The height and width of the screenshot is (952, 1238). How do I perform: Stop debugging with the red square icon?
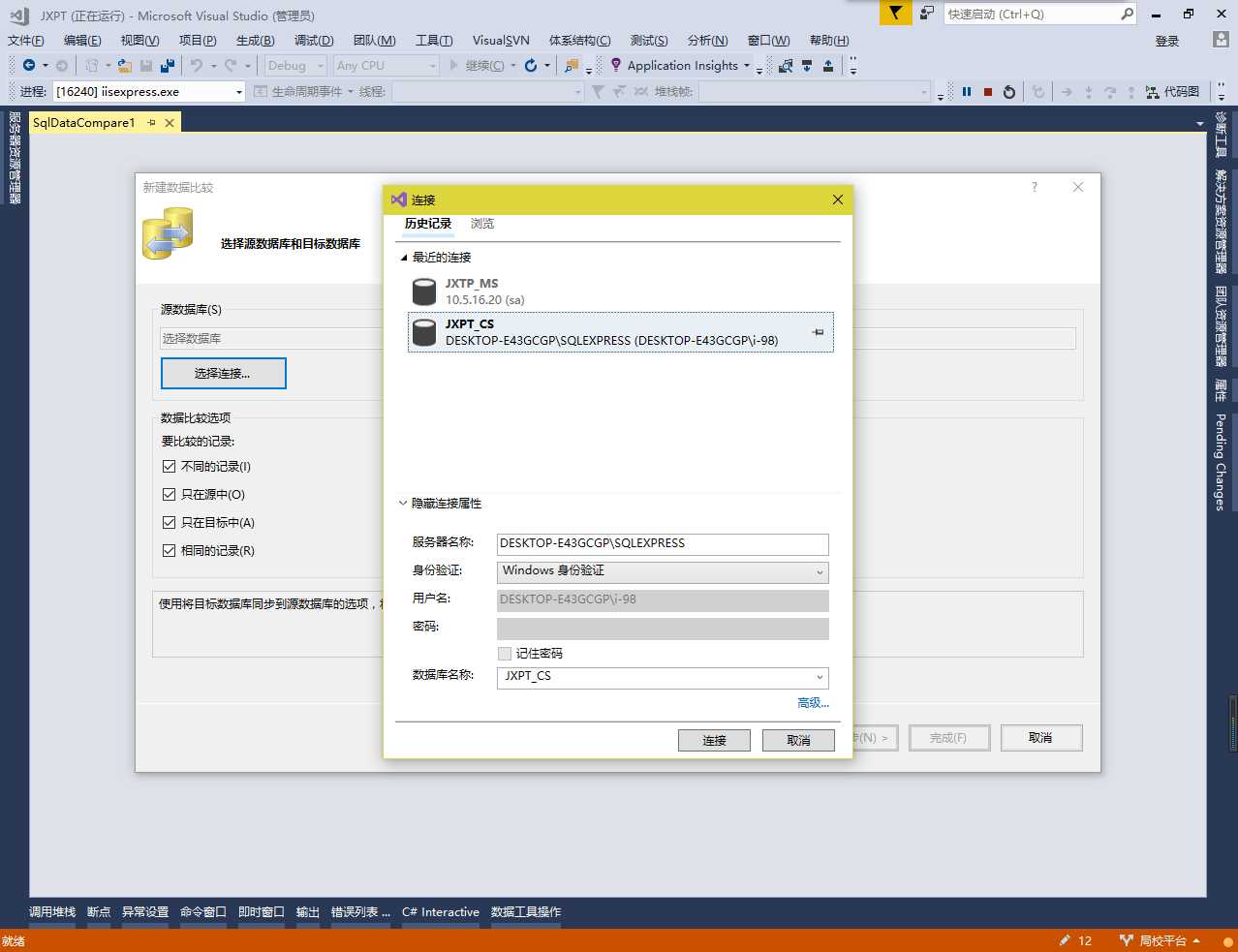(988, 92)
